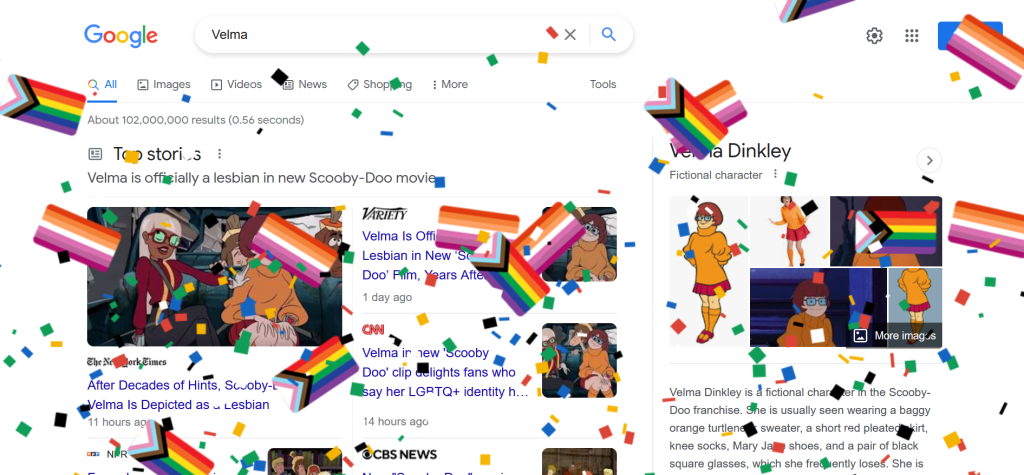Open the Shopping tab
This screenshot has width=1024, height=475.
[x=379, y=84]
